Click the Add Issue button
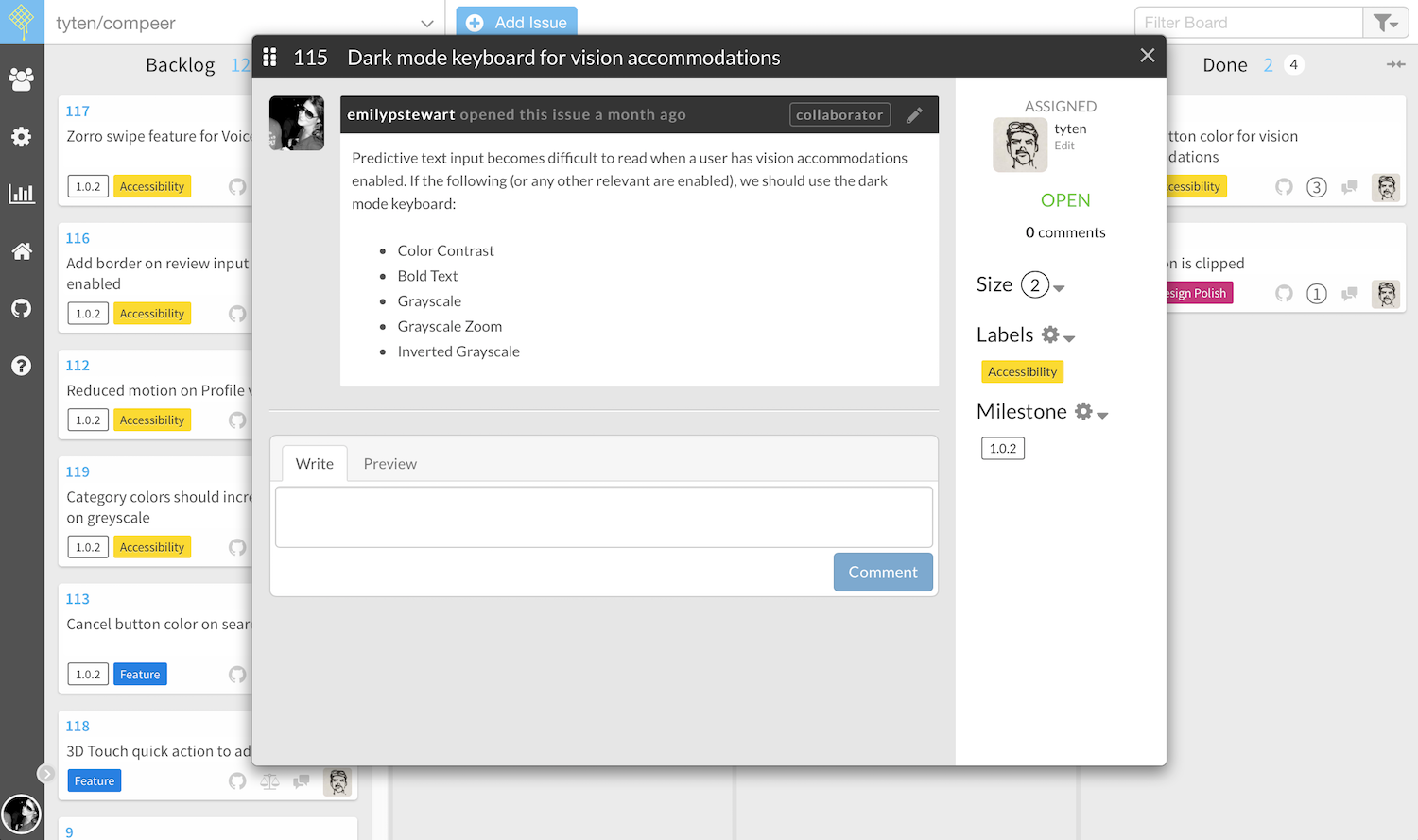1418x840 pixels. coord(517,23)
